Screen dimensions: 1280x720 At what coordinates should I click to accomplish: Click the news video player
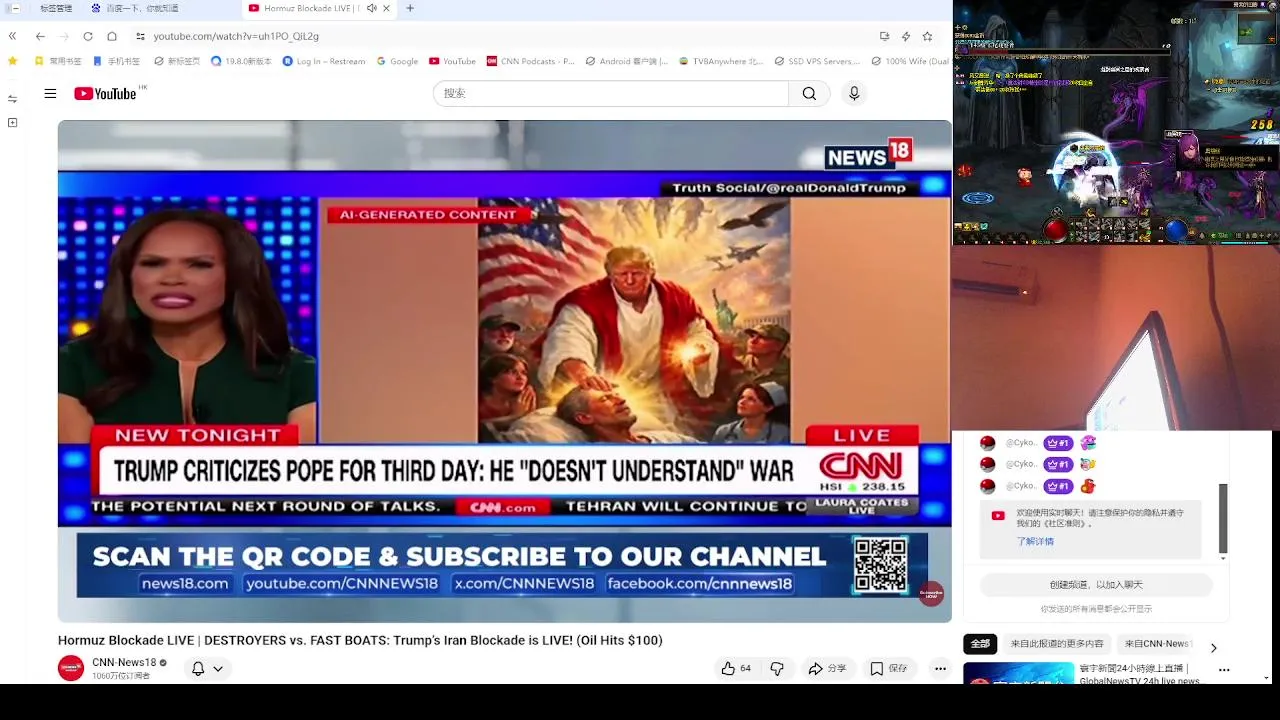(504, 371)
